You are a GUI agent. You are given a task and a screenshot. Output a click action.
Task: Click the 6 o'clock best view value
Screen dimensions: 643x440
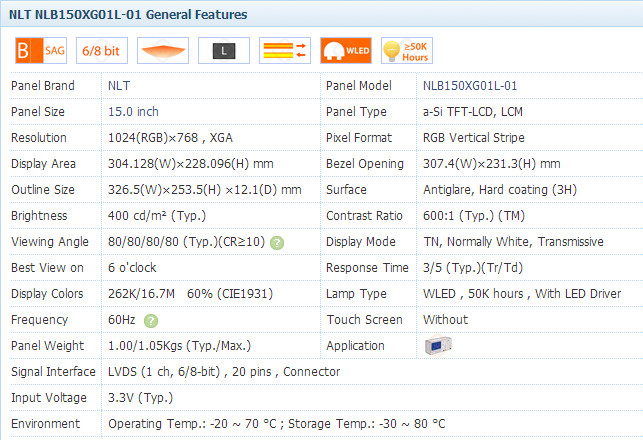(x=132, y=268)
